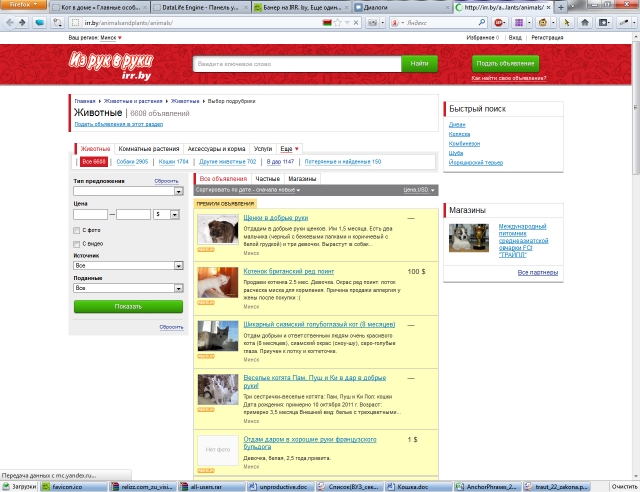Filter by Кошки 1784 link

tap(173, 162)
